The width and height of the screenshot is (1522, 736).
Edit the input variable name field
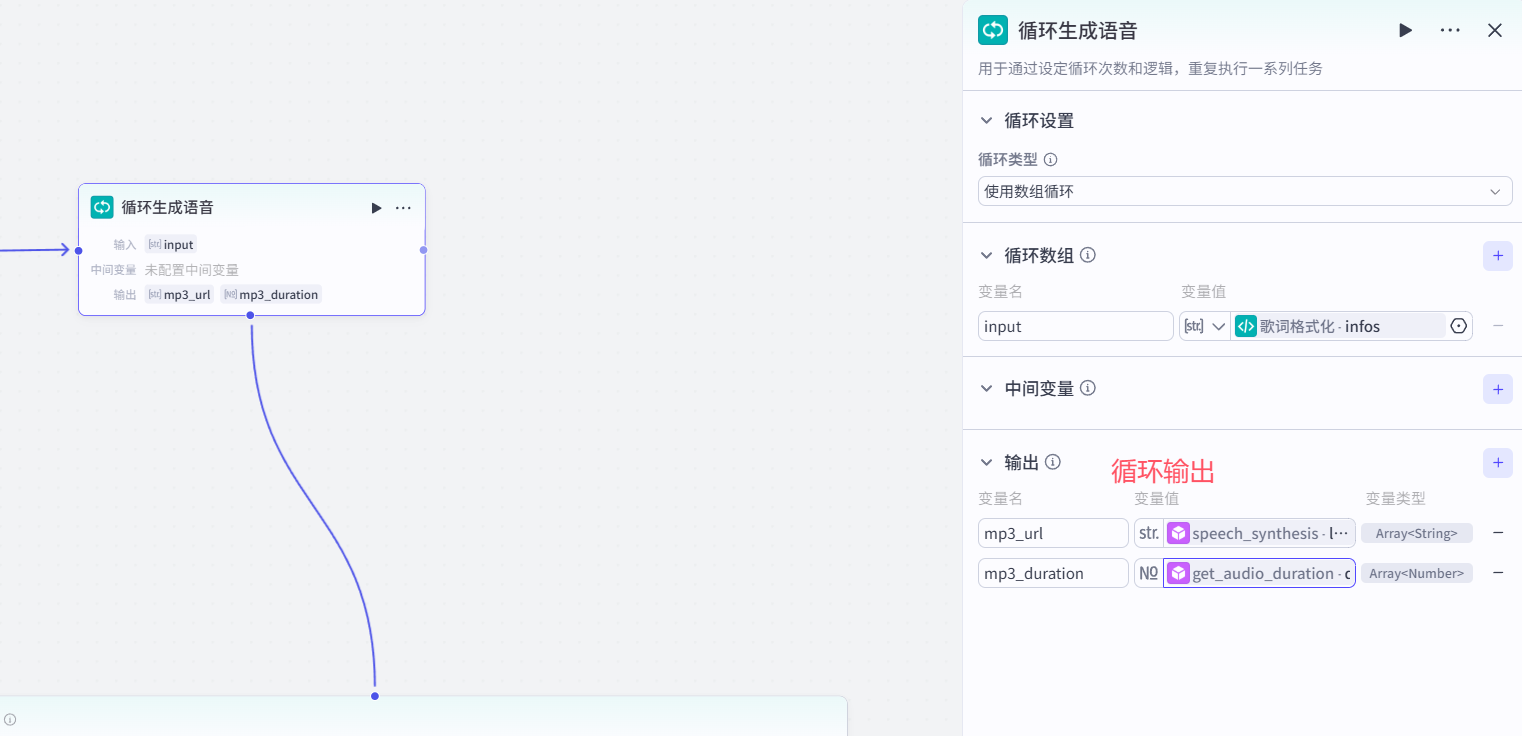[x=1076, y=326]
